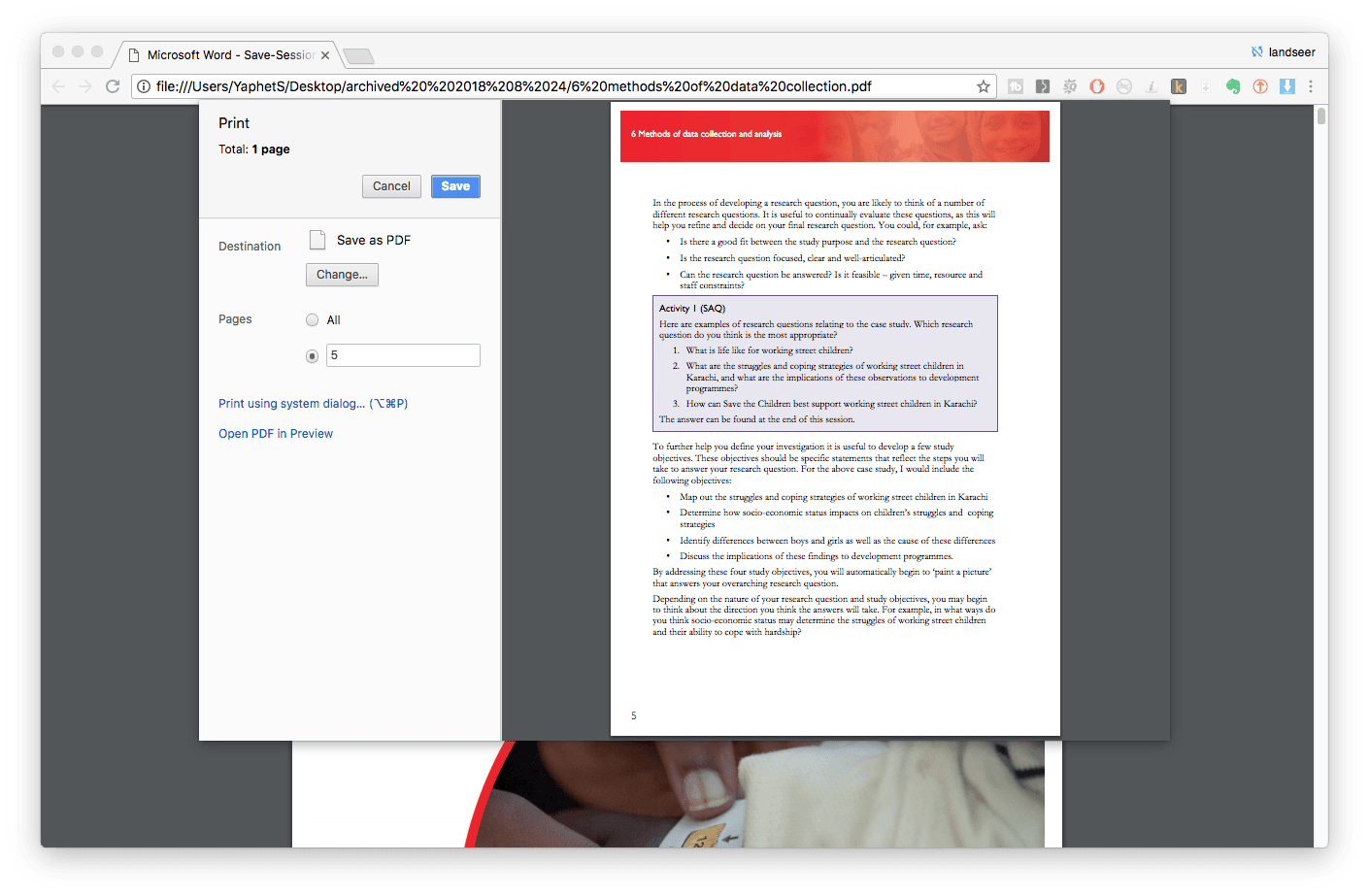Open the 'k' Keepa extension

pyautogui.click(x=1178, y=86)
